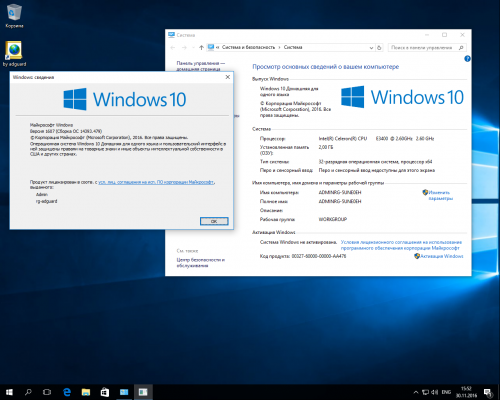Open 'Центр безопасности и обслуживания' link

coord(201,263)
